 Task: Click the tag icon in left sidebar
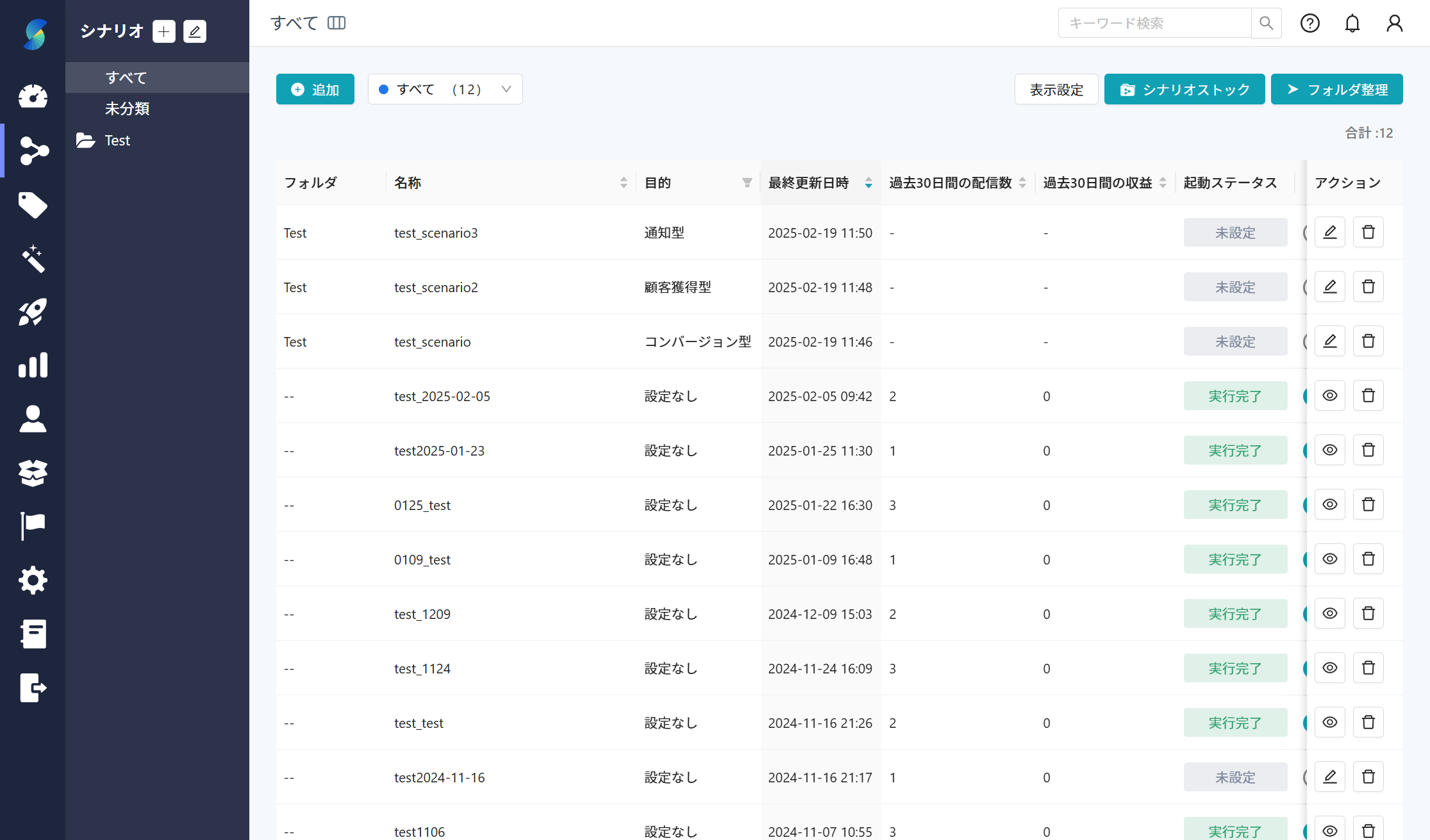[33, 205]
